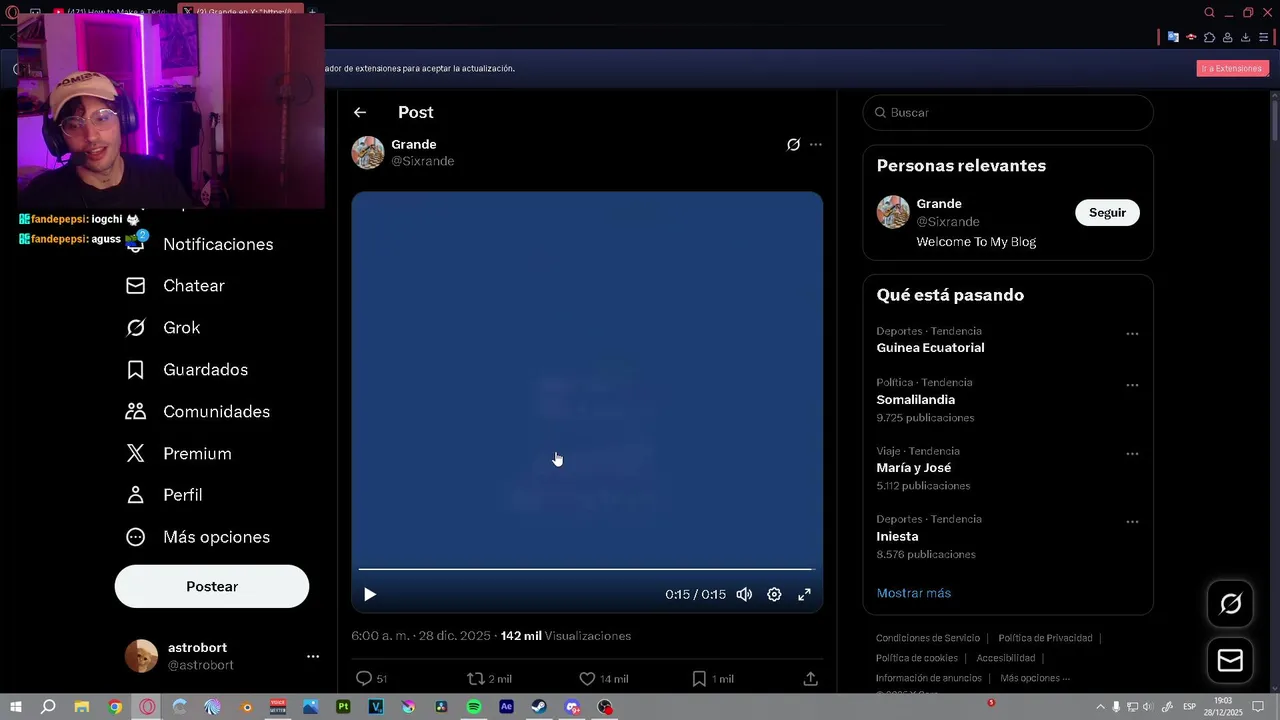Open the Somalilandia trend

915,400
